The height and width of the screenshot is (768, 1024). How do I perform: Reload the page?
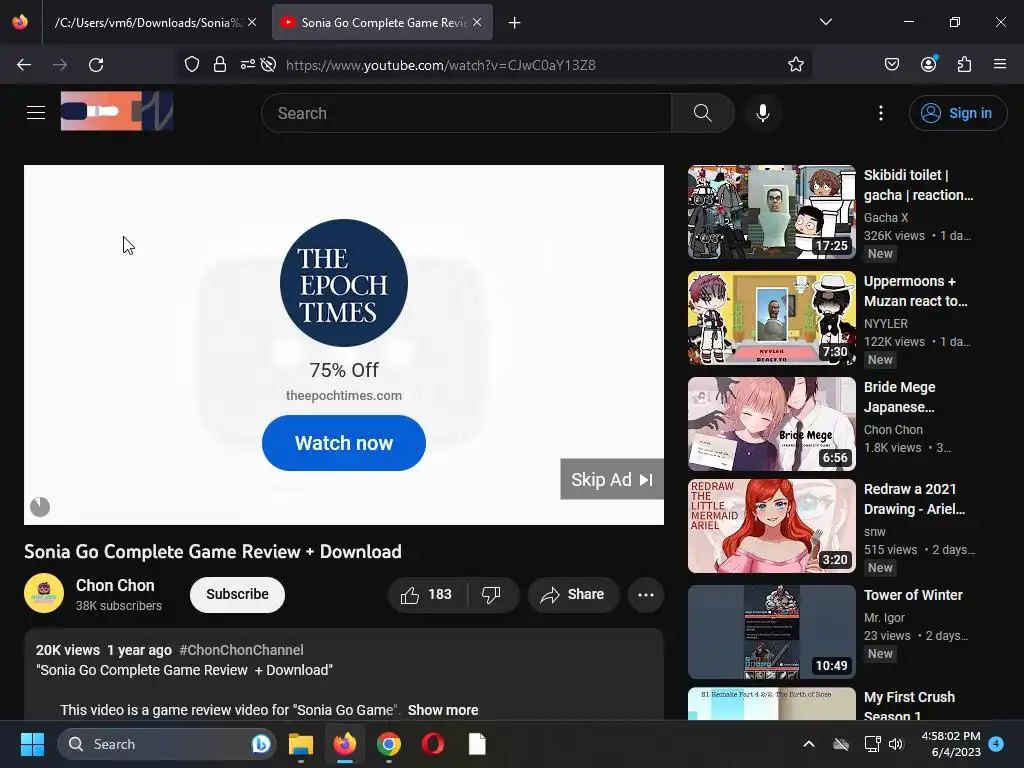coord(96,65)
